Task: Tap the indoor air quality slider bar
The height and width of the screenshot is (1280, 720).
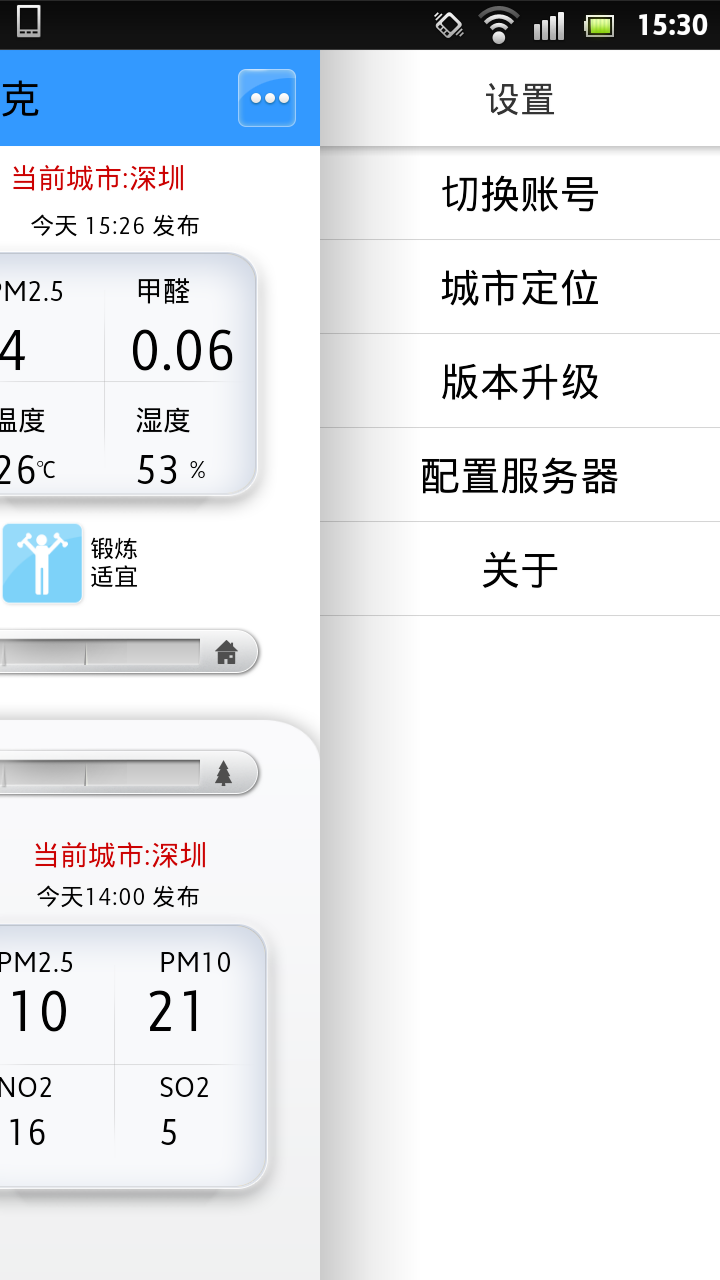Action: (128, 652)
